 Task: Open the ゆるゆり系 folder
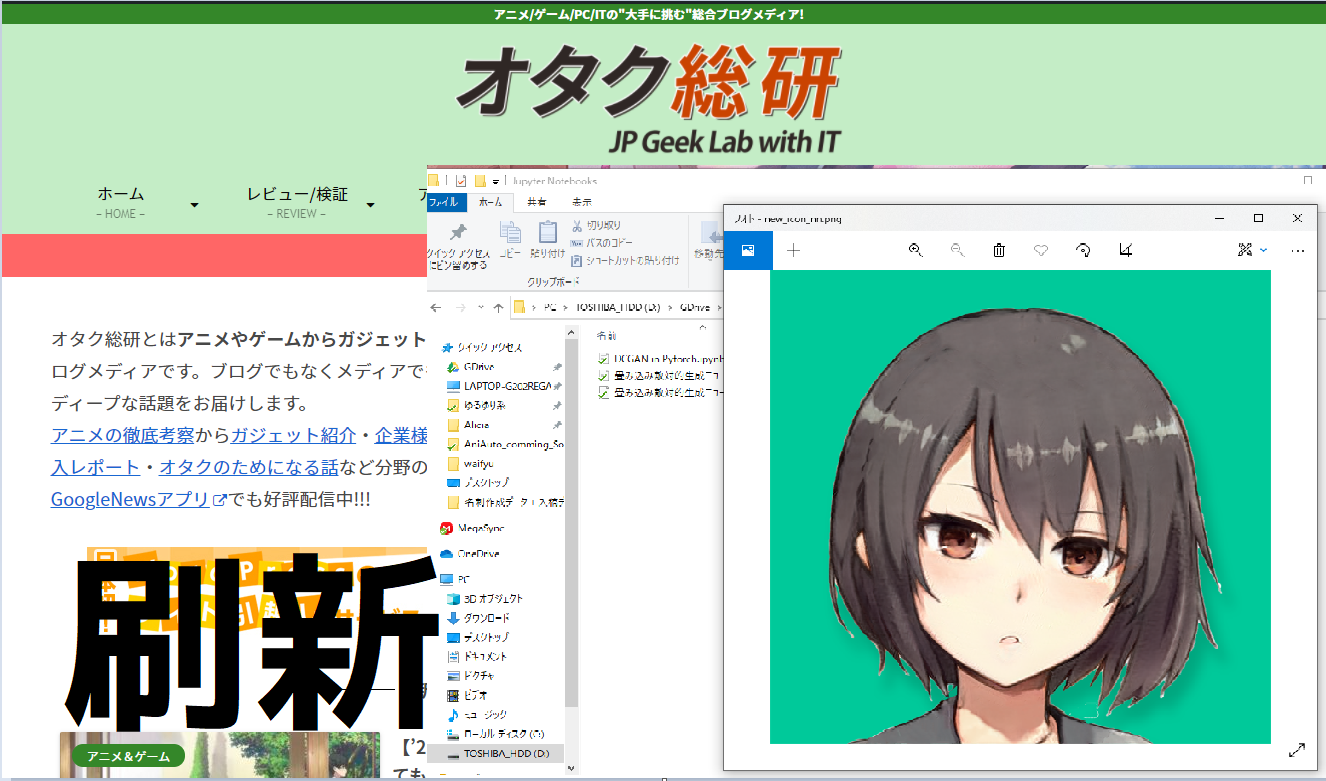(477, 406)
